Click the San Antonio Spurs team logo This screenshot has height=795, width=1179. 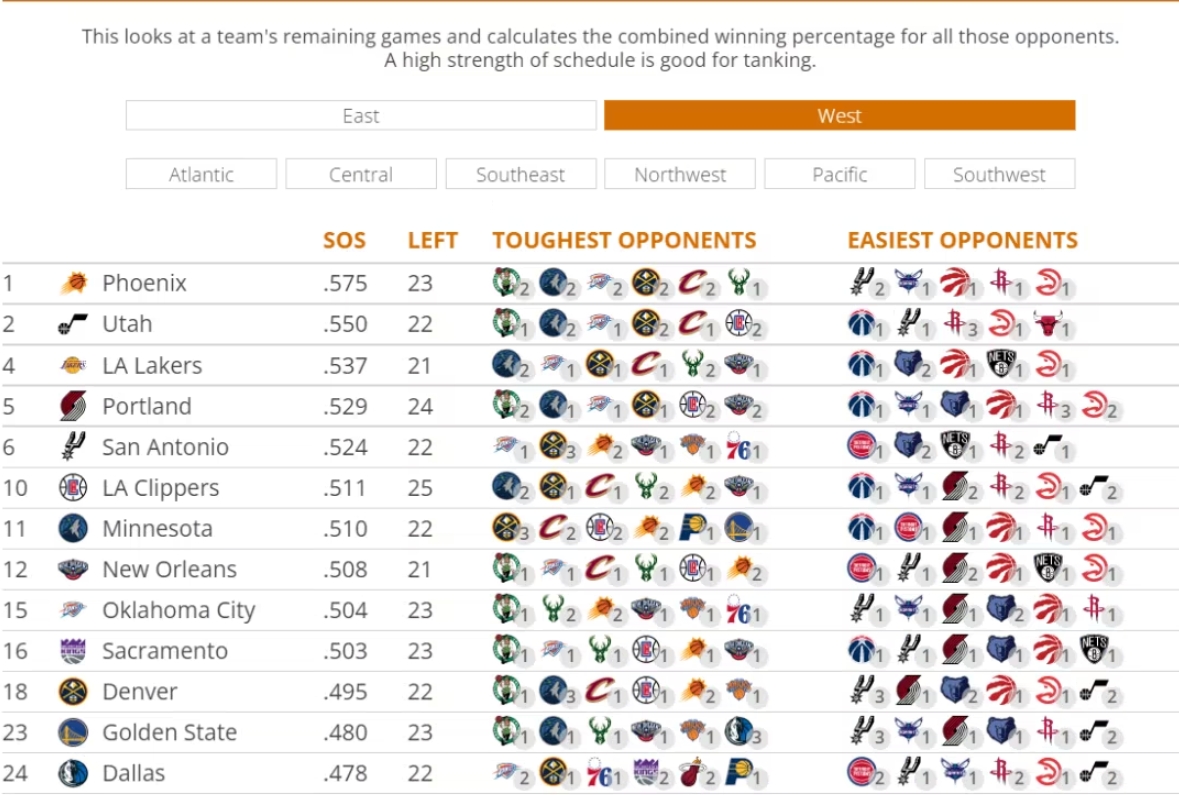73,447
